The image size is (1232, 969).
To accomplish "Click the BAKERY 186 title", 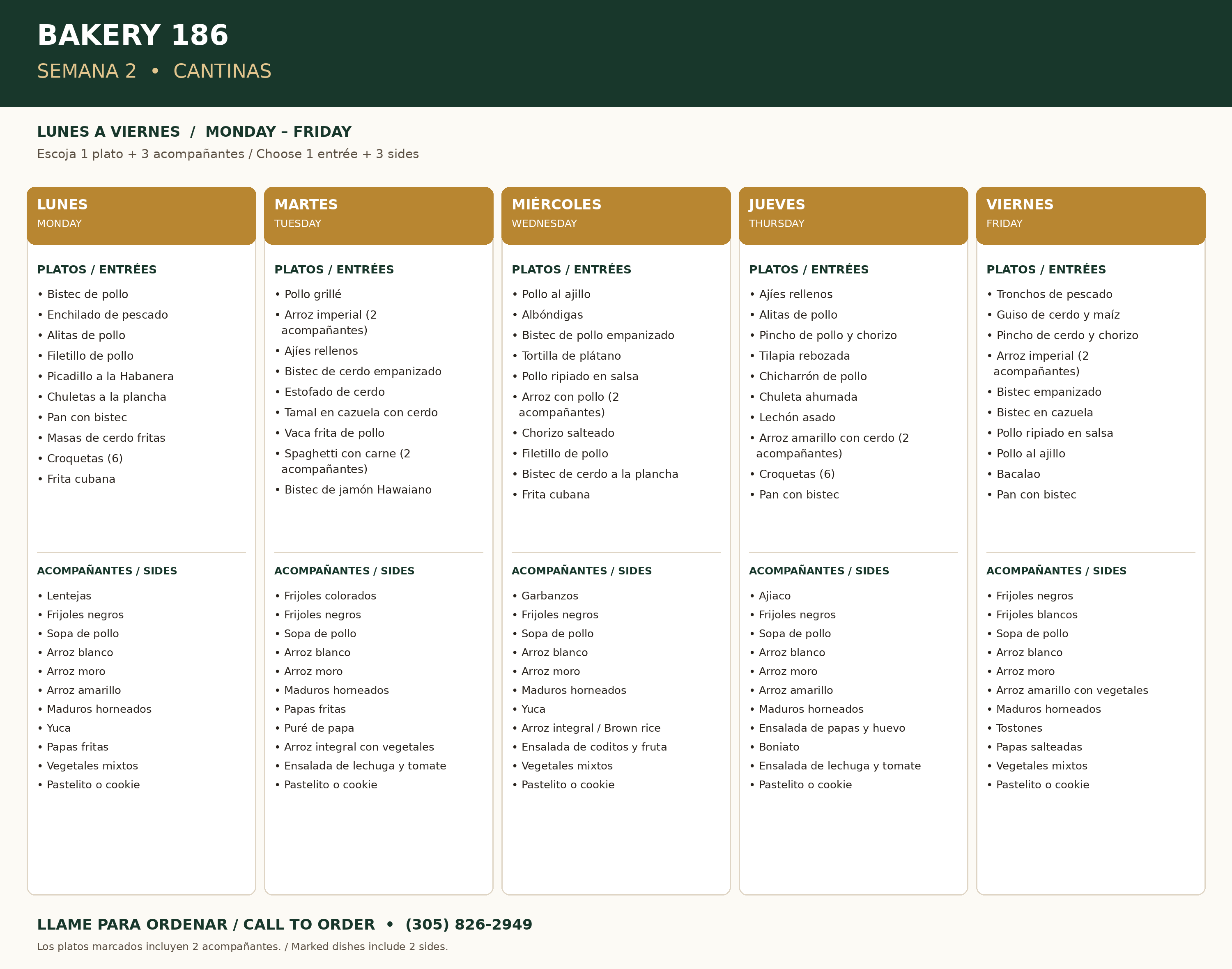I will pyautogui.click(x=132, y=35).
